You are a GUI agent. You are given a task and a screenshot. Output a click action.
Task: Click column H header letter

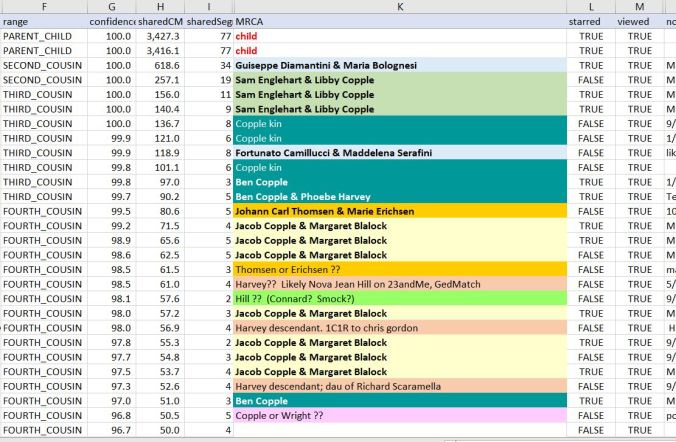tap(161, 6)
